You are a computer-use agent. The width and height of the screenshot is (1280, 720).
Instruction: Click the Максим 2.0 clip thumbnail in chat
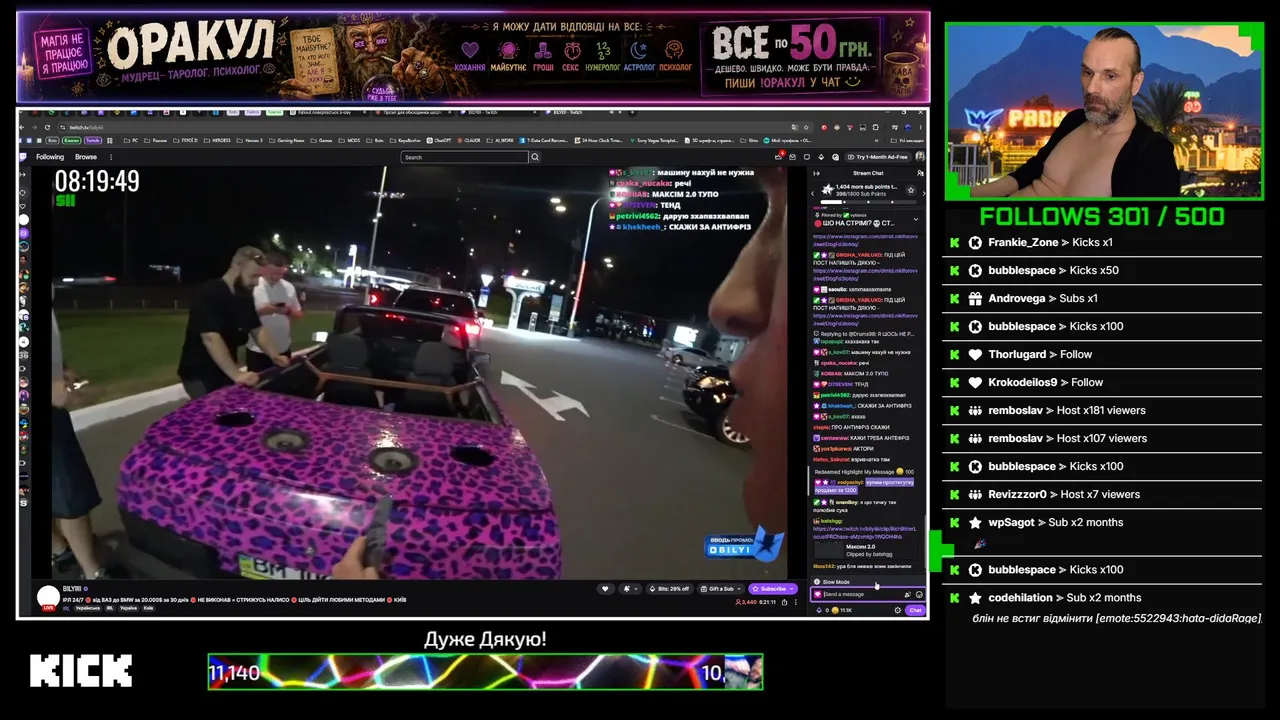coord(828,550)
